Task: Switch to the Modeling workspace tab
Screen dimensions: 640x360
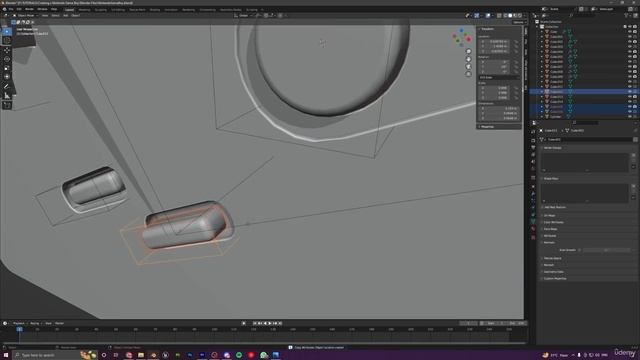Action: [x=84, y=9]
